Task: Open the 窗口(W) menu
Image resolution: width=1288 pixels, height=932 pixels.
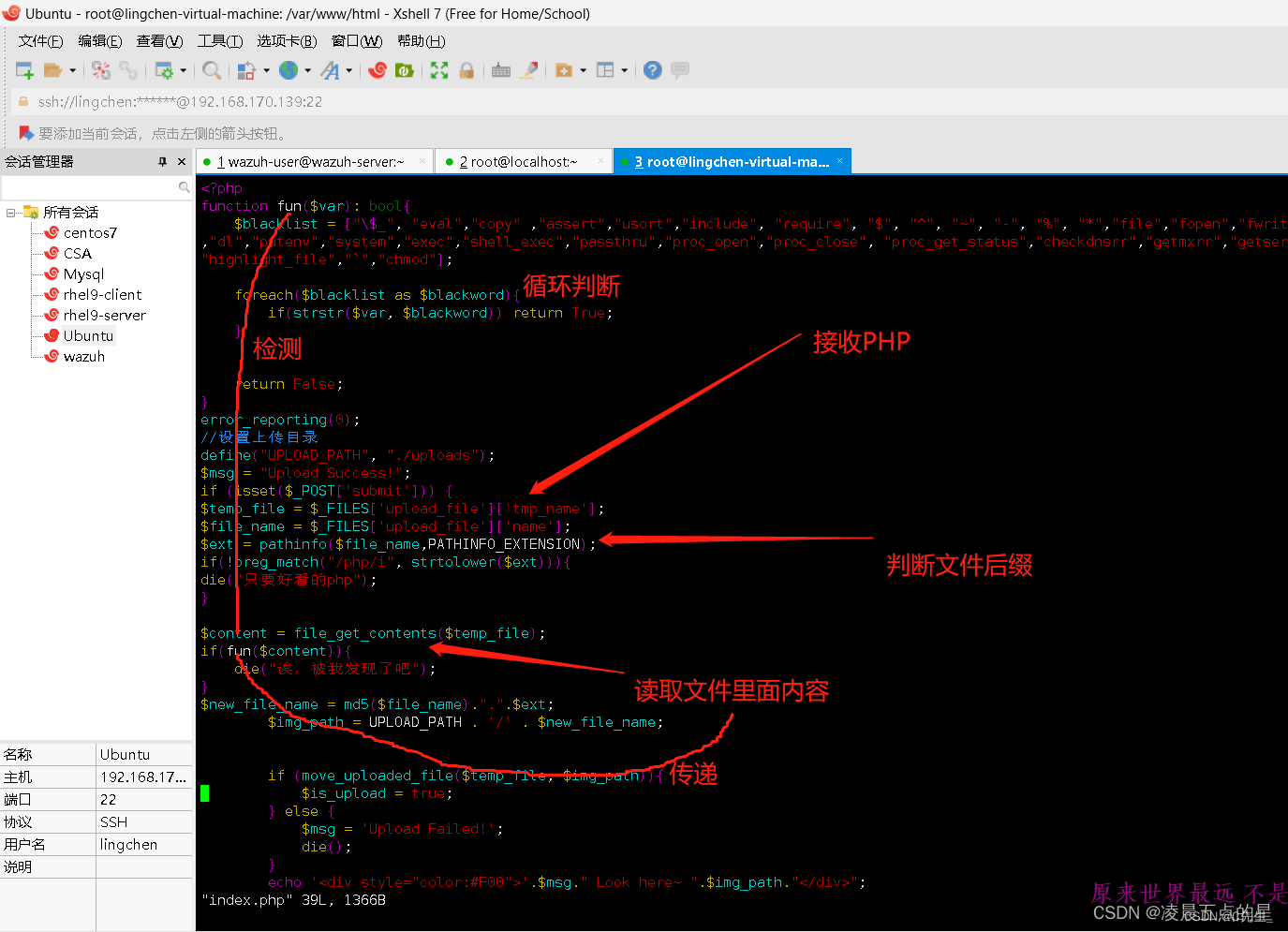Action: click(x=357, y=41)
